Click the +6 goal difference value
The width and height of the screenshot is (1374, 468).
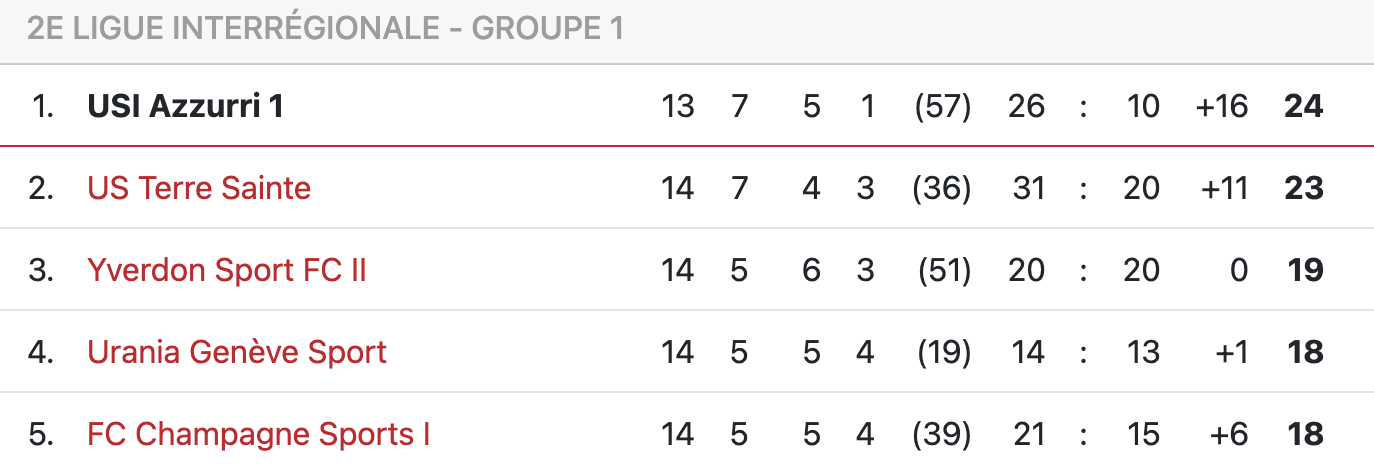(1228, 434)
